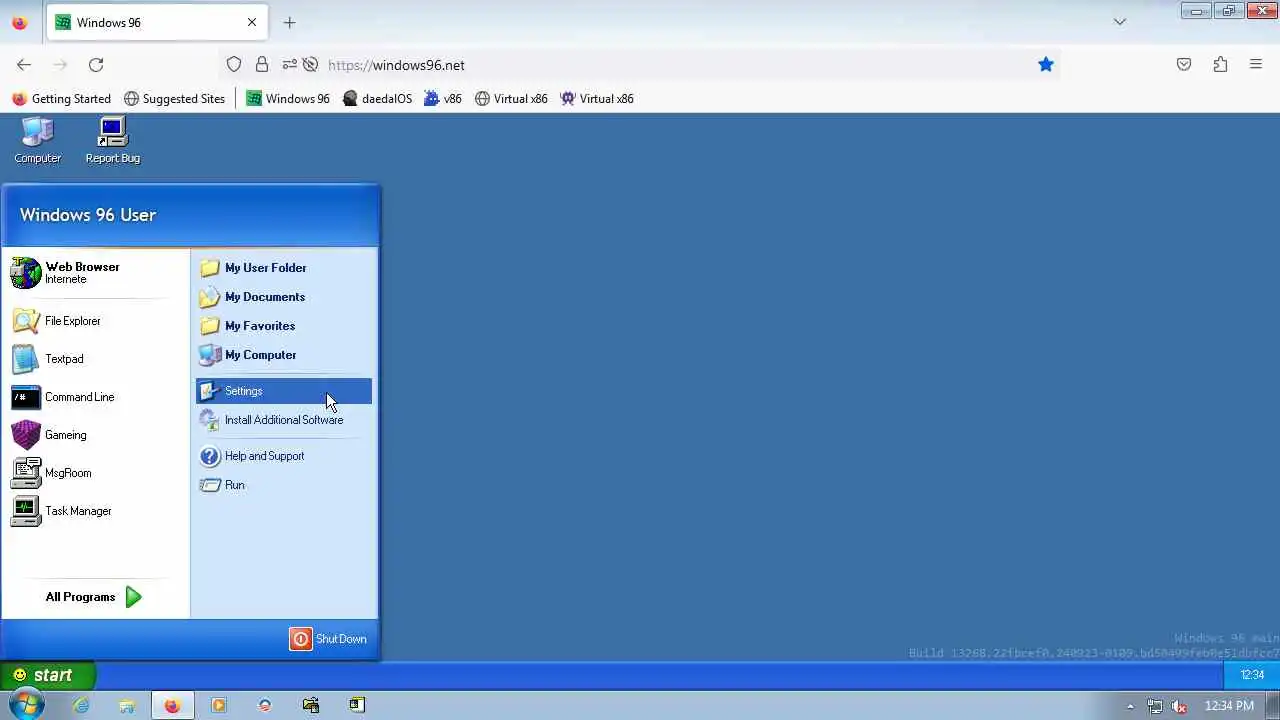1280x720 pixels.
Task: Reload the Windows 96 page
Action: (96, 65)
